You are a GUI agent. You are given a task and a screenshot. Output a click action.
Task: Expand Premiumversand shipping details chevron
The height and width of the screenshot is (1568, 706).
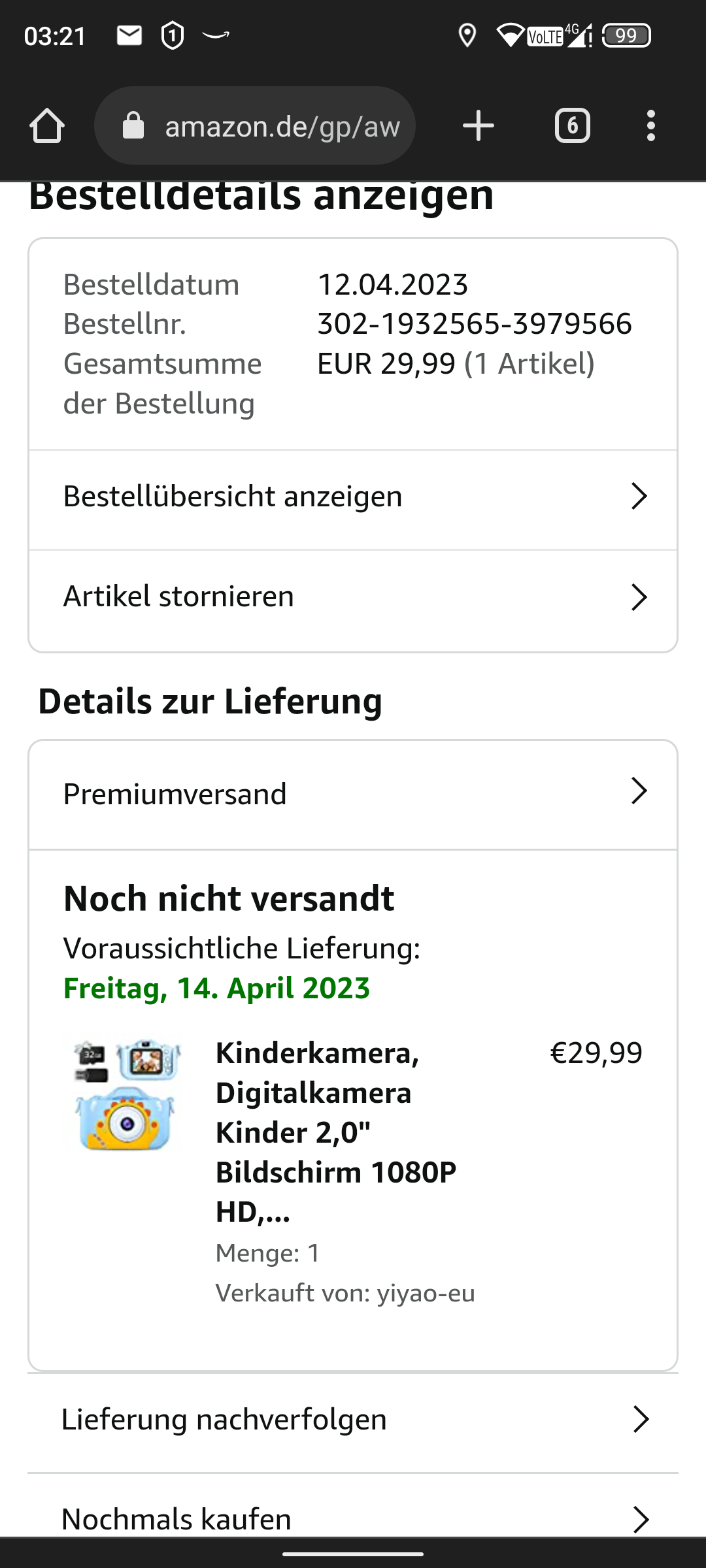coord(639,791)
